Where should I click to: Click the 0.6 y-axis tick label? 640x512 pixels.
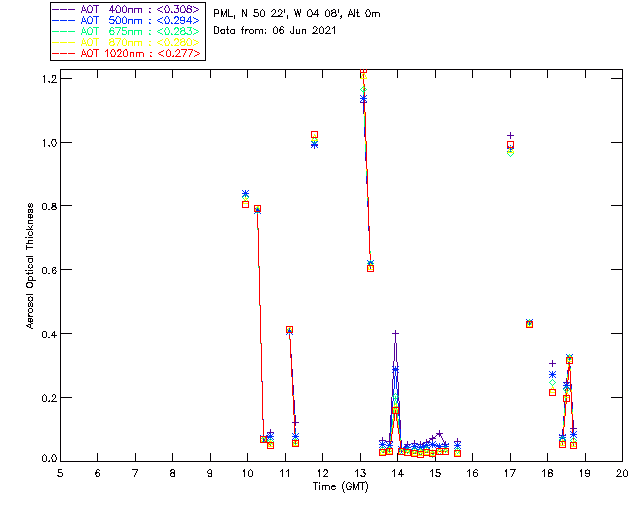click(x=49, y=270)
